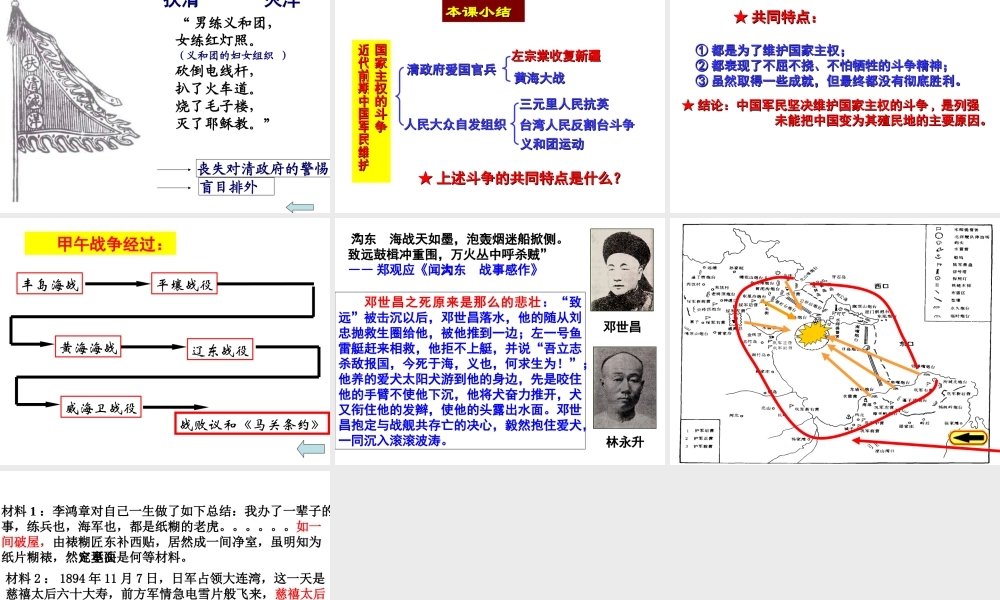Click point ② 不屈不挠 text line
1000x600 pixels.
point(822,66)
